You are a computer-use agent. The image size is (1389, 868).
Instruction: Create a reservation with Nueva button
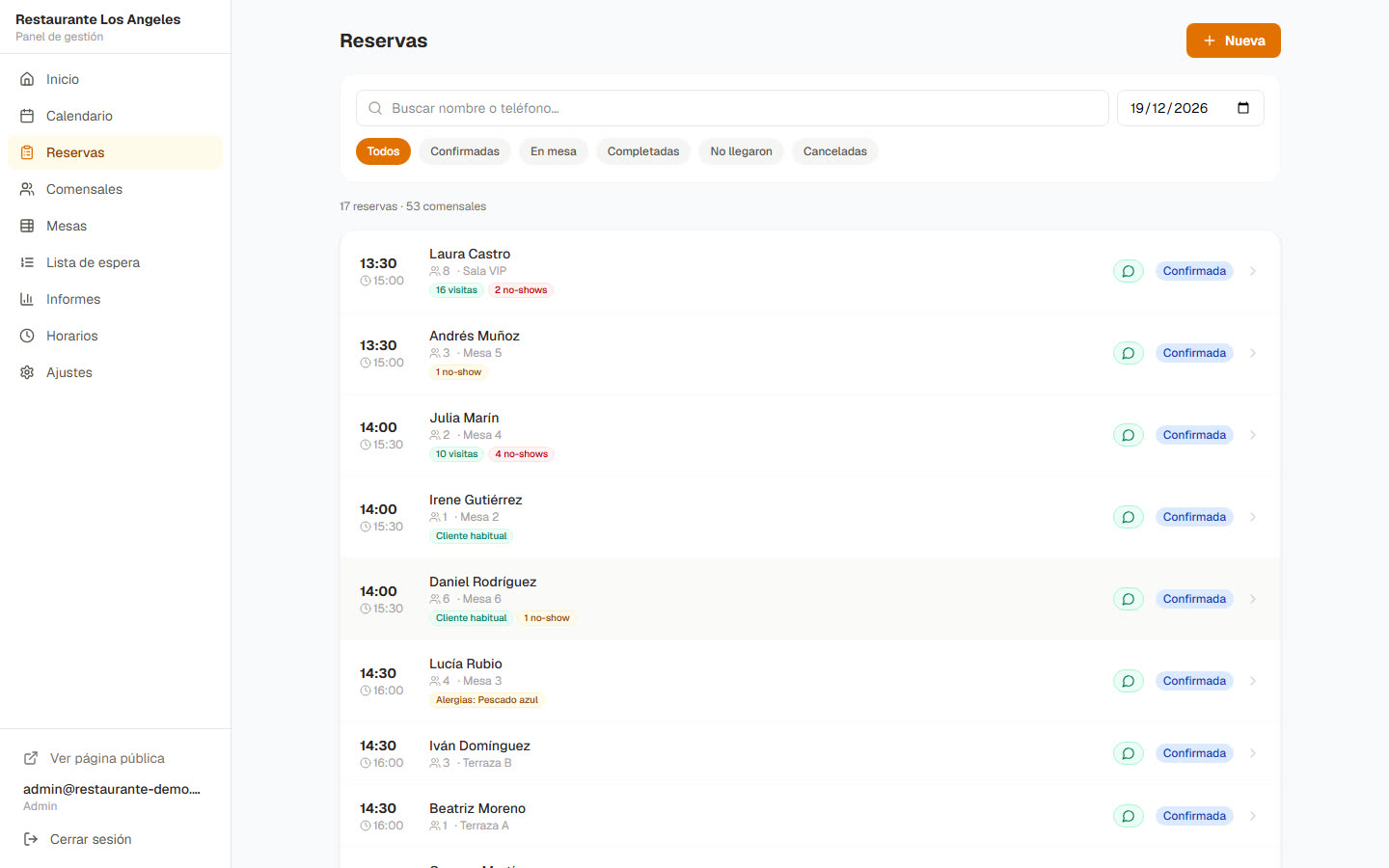(1234, 41)
